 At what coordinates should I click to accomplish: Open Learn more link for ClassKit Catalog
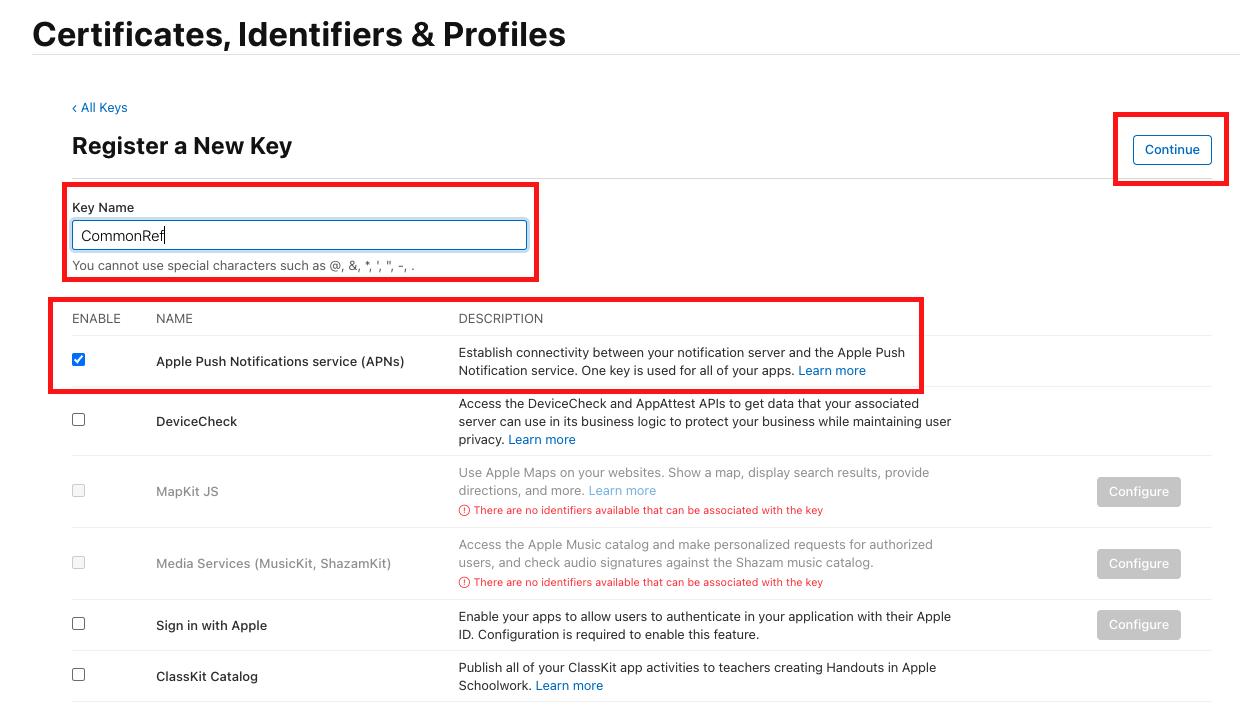(x=569, y=686)
